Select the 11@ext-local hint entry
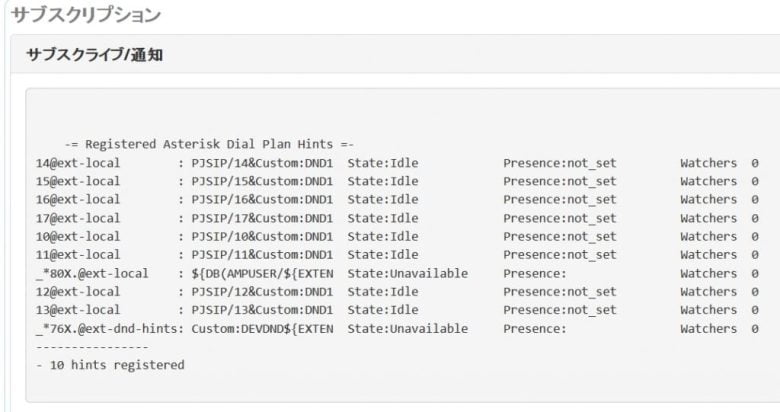The height and width of the screenshot is (412, 780). coord(78,255)
